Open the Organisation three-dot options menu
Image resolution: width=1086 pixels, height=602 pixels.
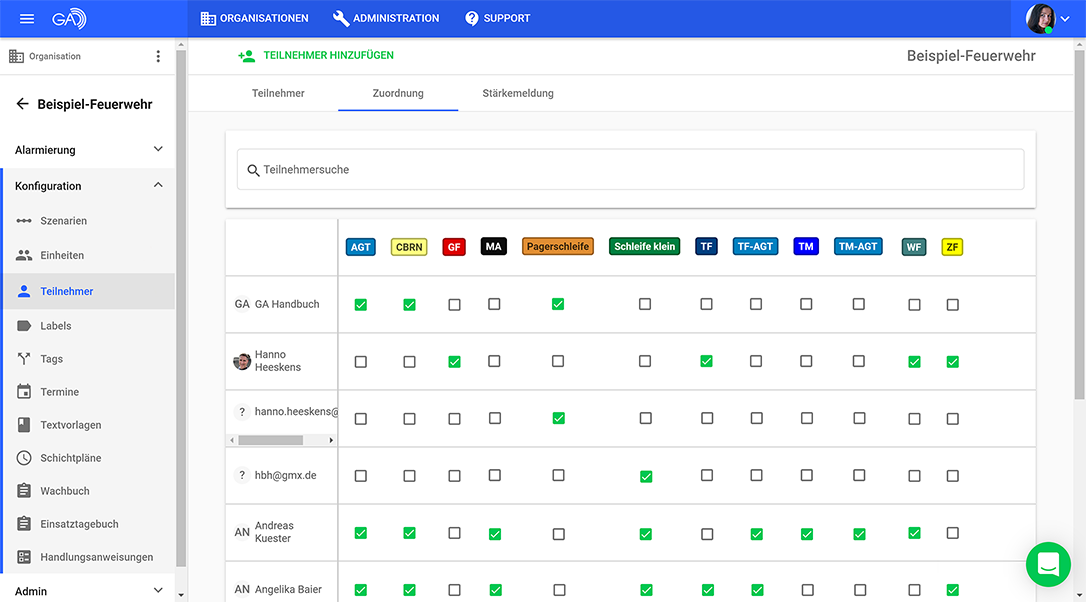point(158,57)
